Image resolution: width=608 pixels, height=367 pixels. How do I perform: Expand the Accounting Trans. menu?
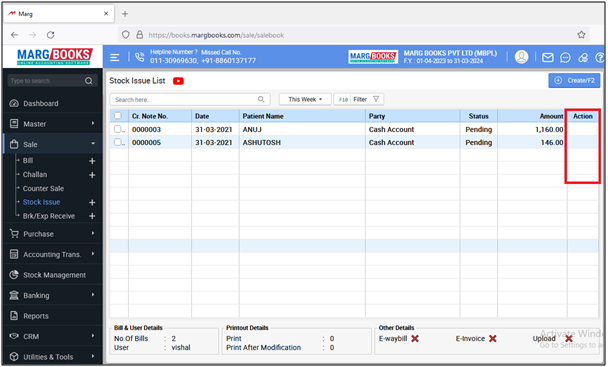pos(52,254)
